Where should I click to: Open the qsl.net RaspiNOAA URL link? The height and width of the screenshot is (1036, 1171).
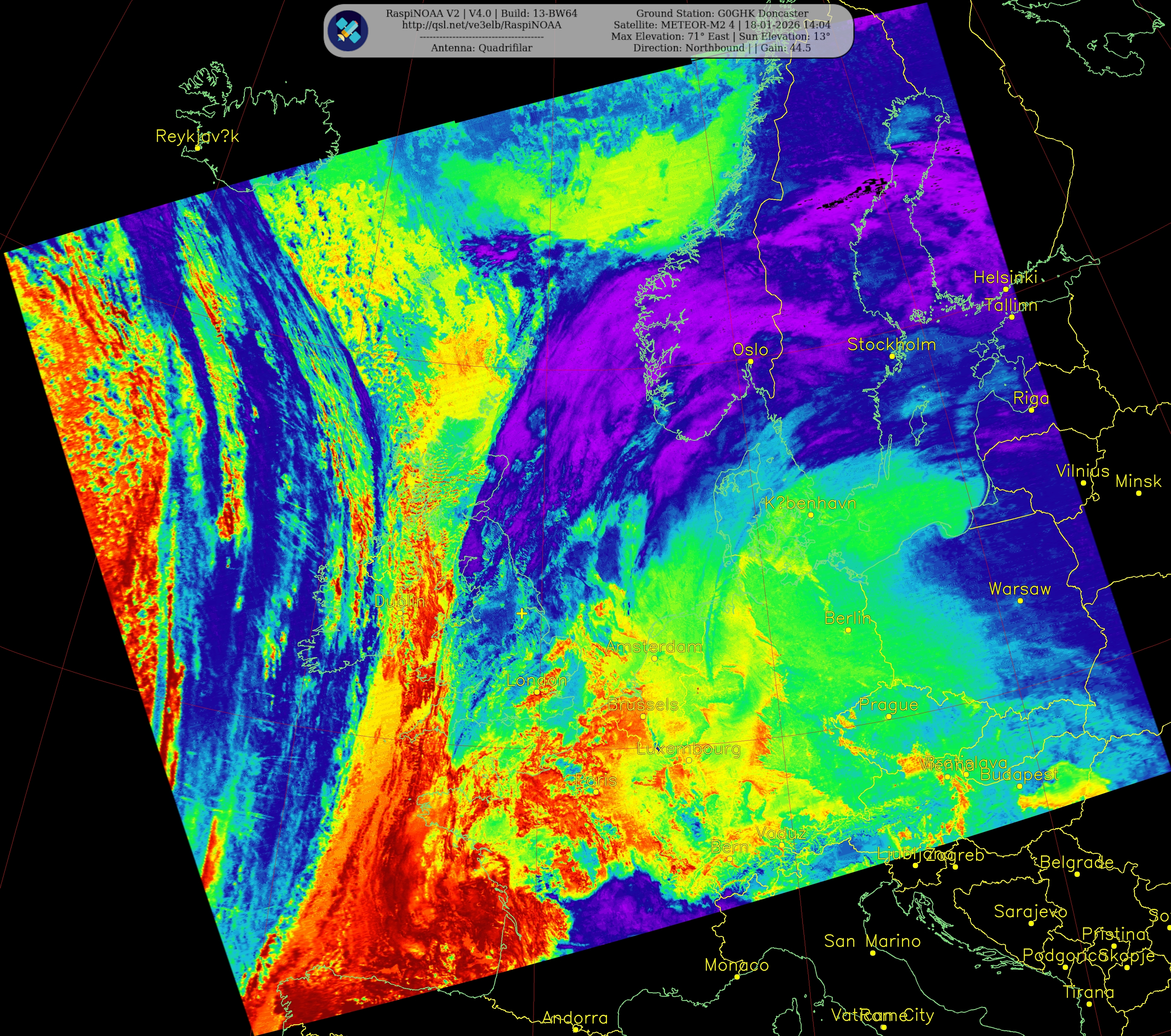[x=481, y=25]
